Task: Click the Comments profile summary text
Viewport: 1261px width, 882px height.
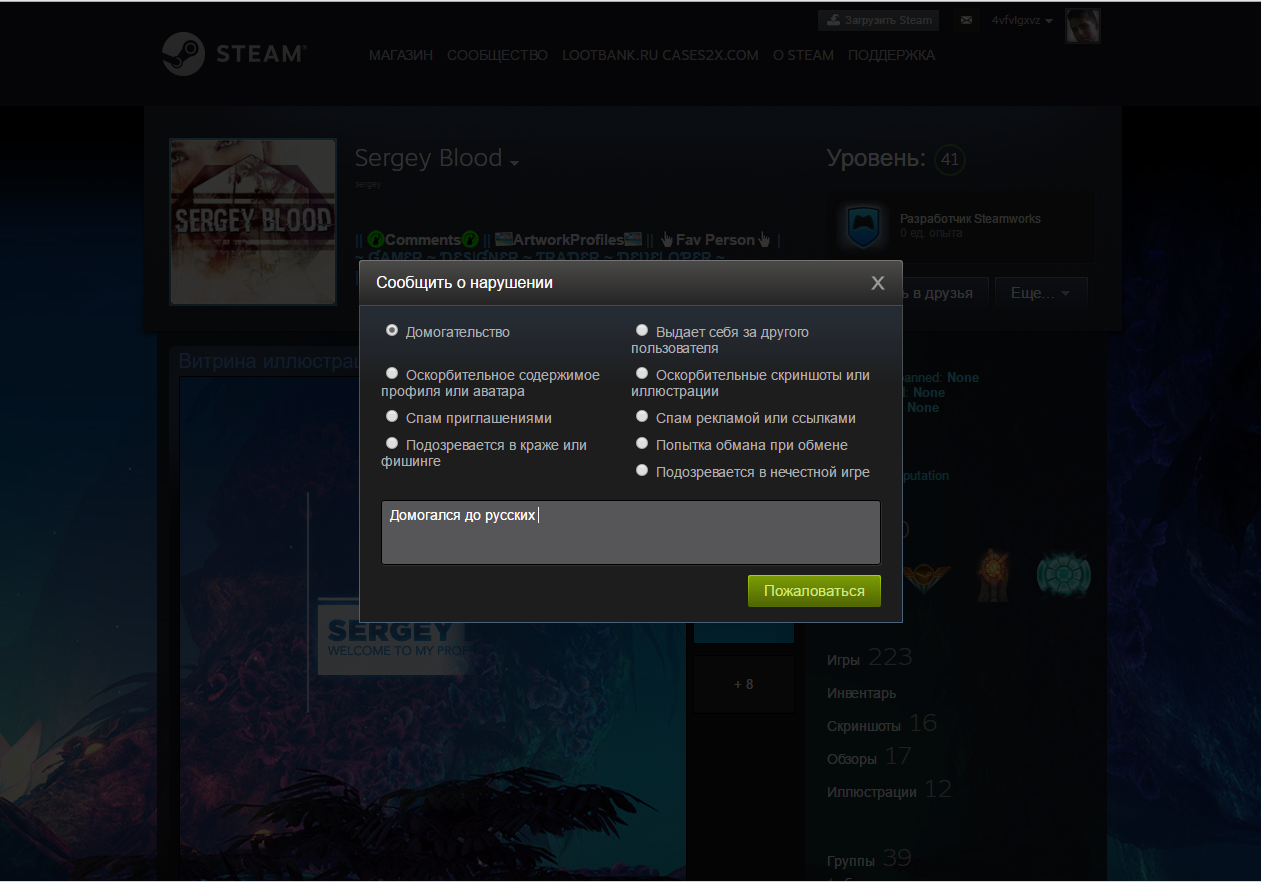Action: point(423,240)
